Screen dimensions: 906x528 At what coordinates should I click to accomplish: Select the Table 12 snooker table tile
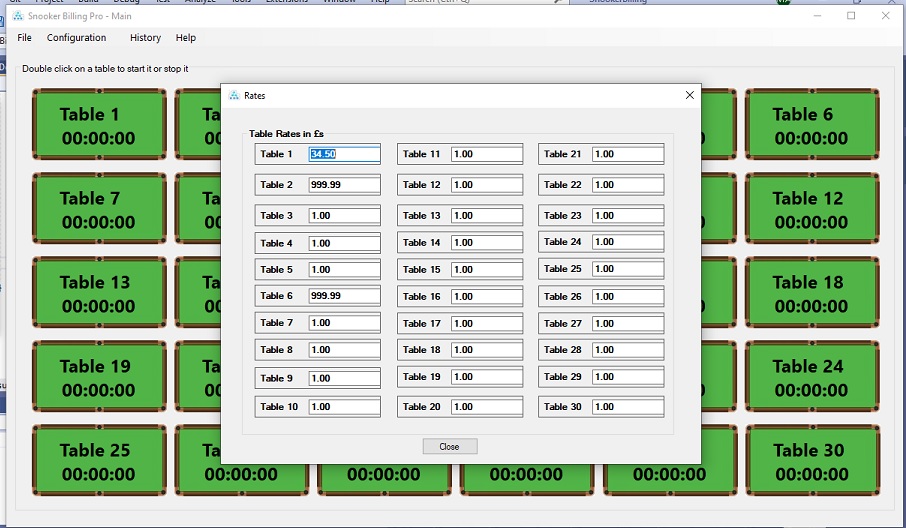(x=812, y=208)
